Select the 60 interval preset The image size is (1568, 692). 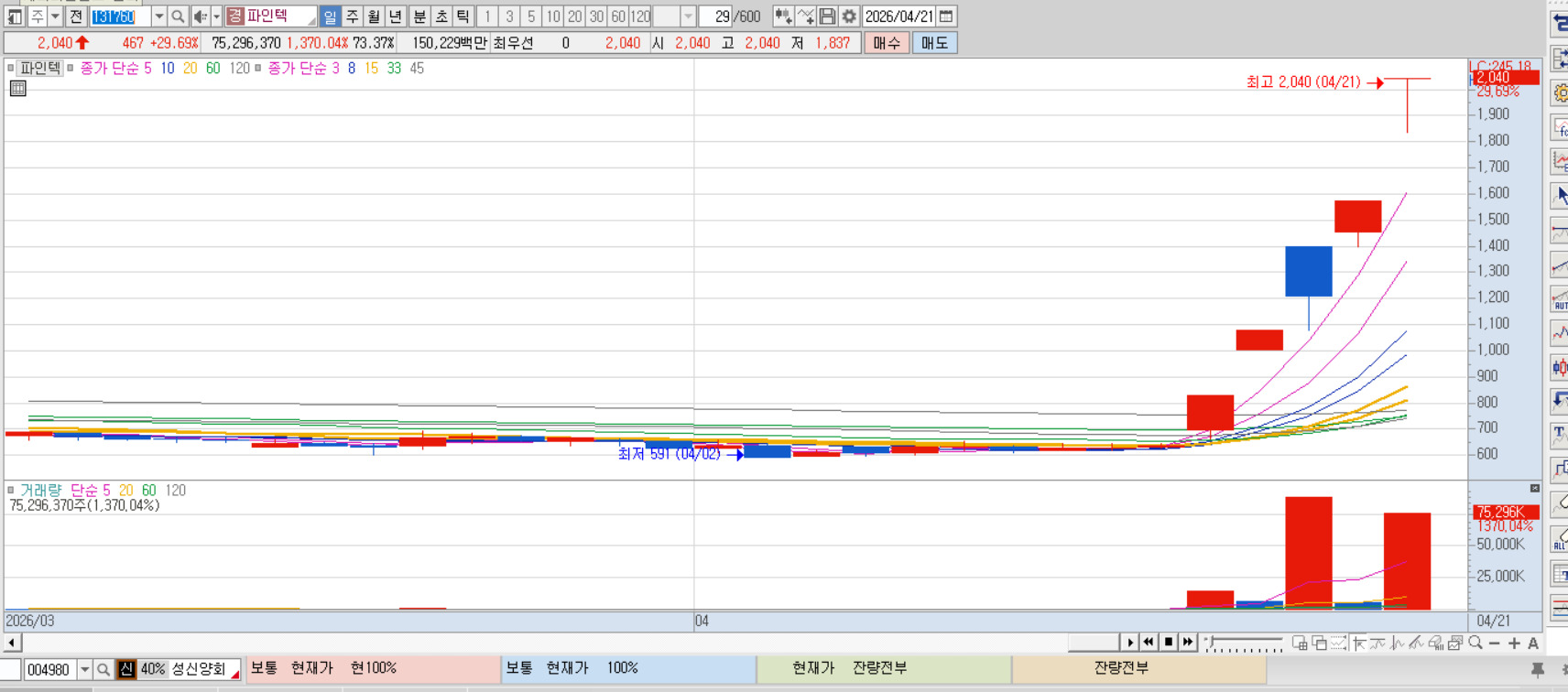tap(618, 16)
